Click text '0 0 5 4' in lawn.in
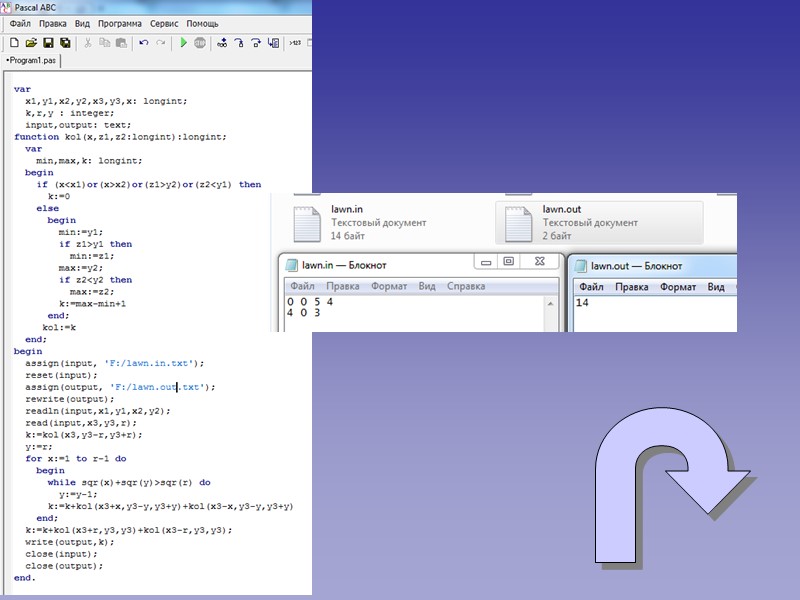The image size is (800, 600). pos(310,302)
